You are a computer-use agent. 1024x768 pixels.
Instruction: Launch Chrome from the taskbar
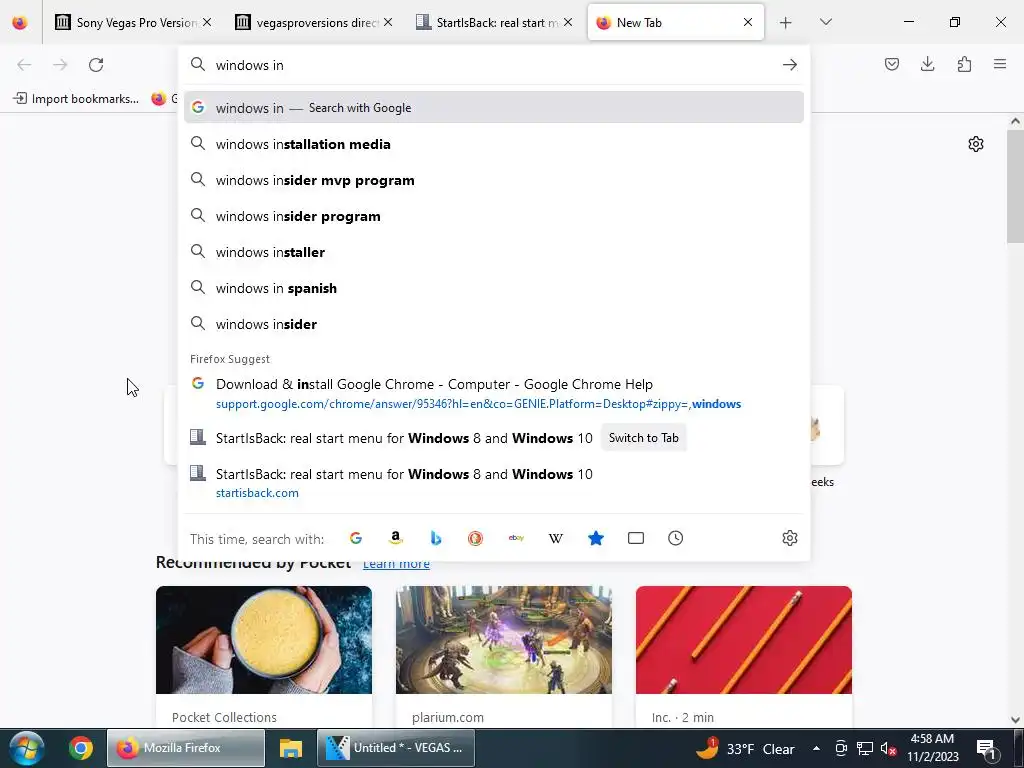(x=80, y=748)
